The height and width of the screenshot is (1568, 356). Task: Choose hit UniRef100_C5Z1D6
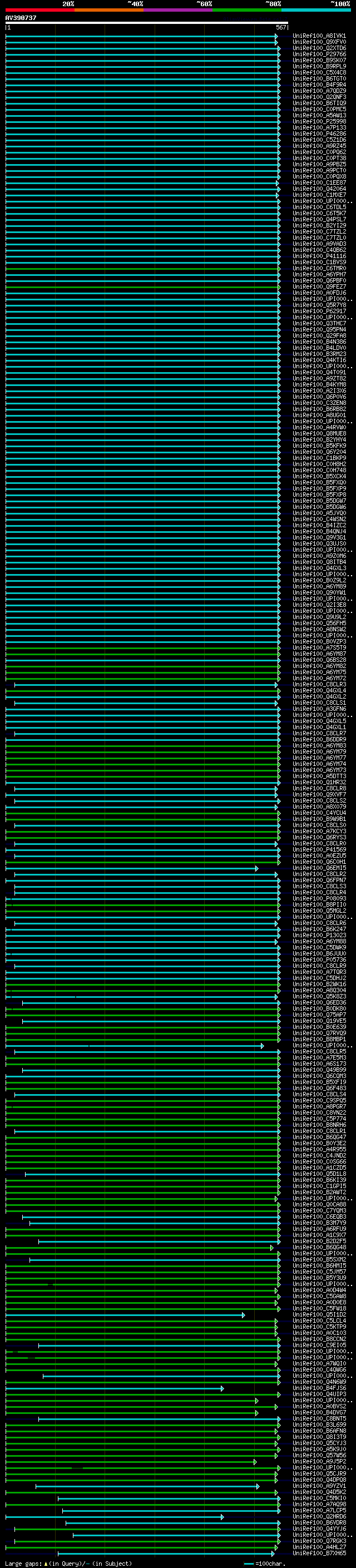319,140
